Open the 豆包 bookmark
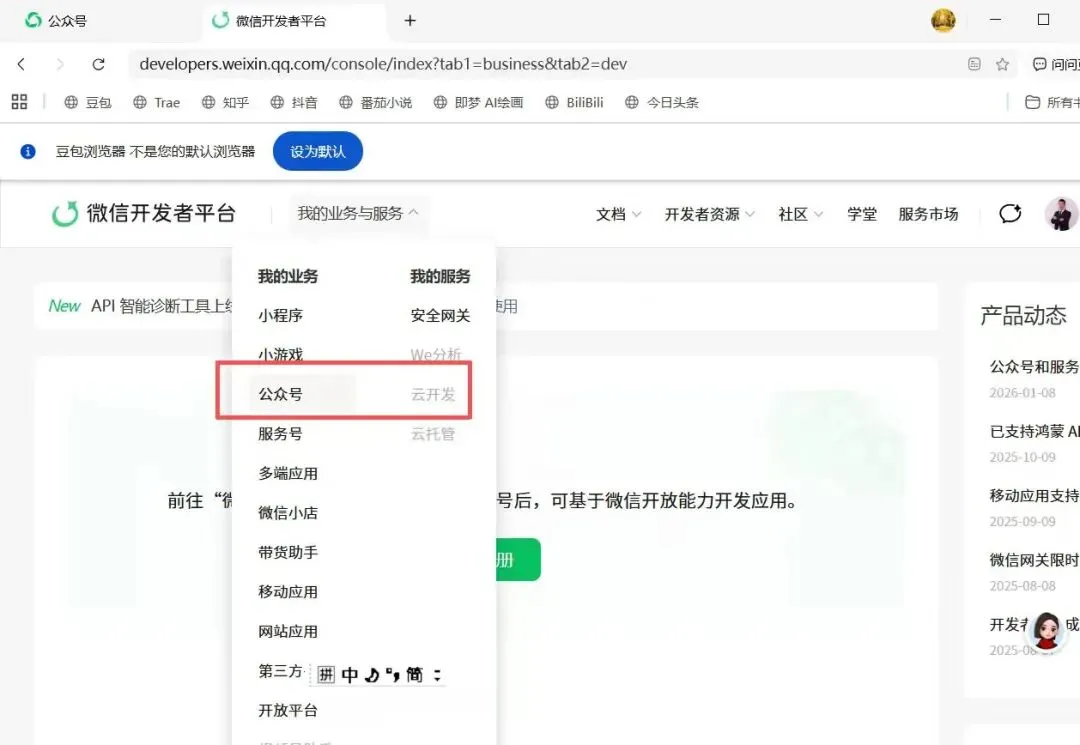 (87, 103)
